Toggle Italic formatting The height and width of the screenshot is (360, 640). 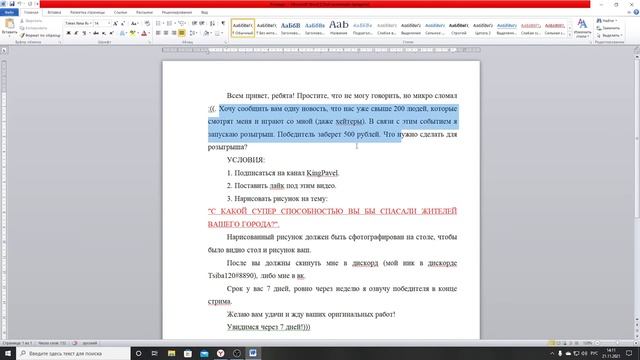76,33
